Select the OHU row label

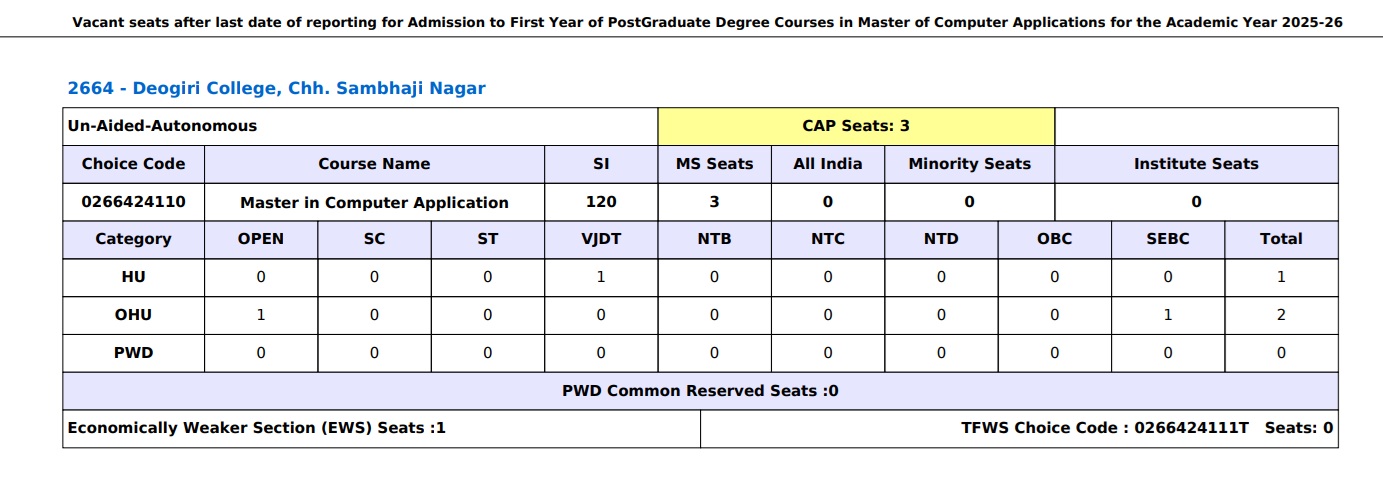point(133,315)
